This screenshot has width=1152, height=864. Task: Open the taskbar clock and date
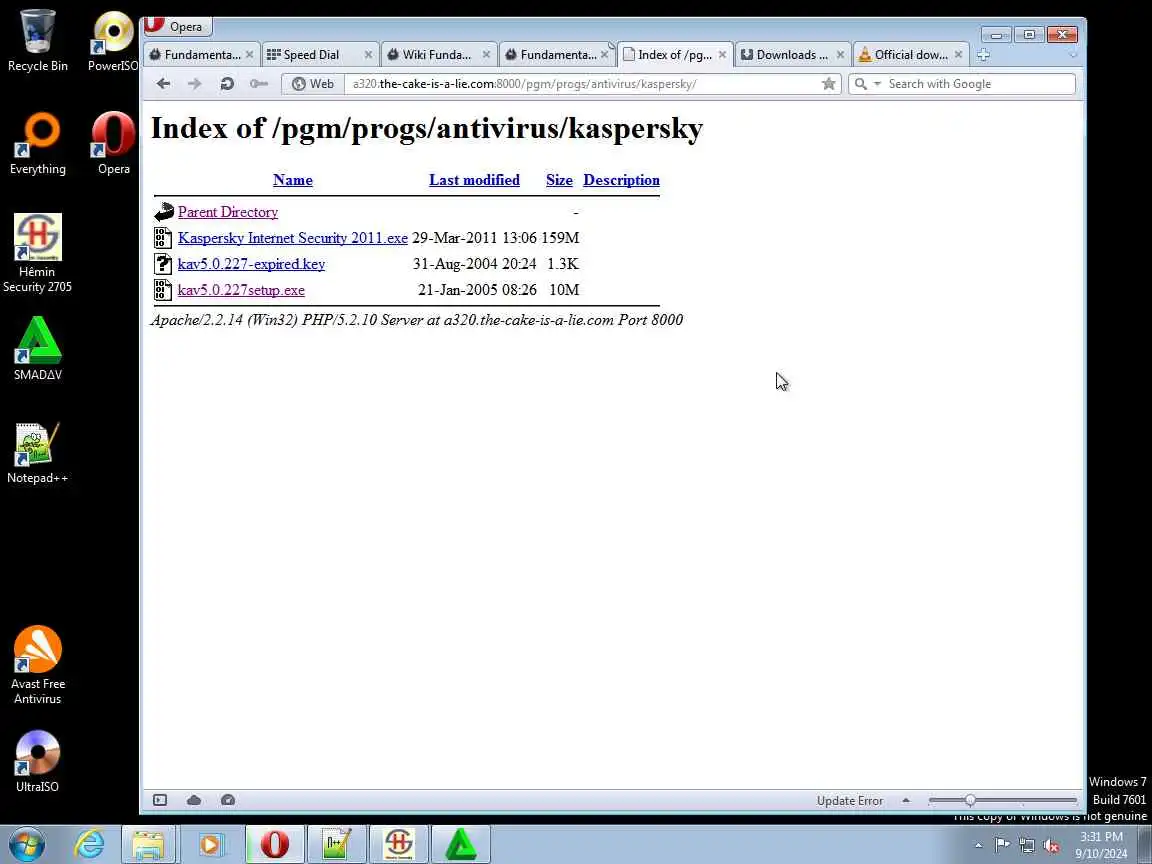(1101, 845)
